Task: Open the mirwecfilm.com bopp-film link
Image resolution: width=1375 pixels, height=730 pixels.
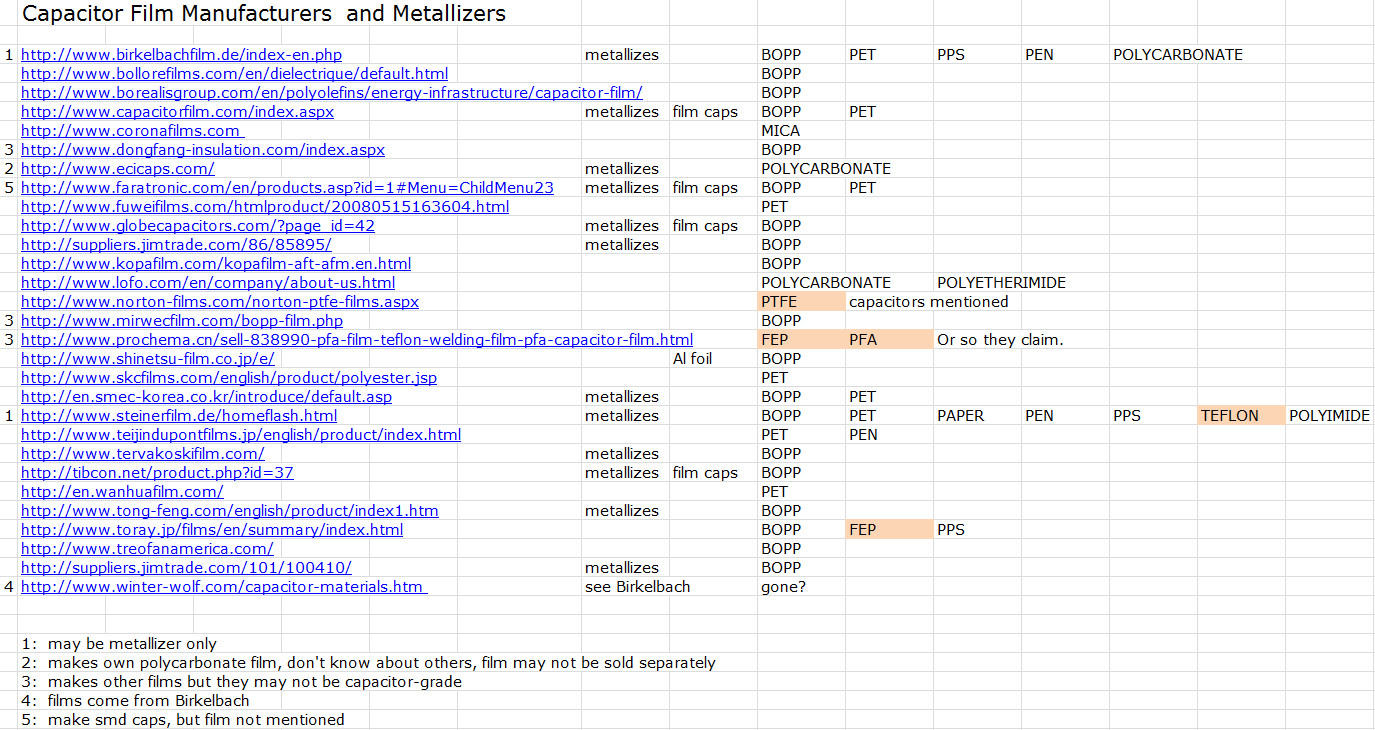Action: [182, 321]
